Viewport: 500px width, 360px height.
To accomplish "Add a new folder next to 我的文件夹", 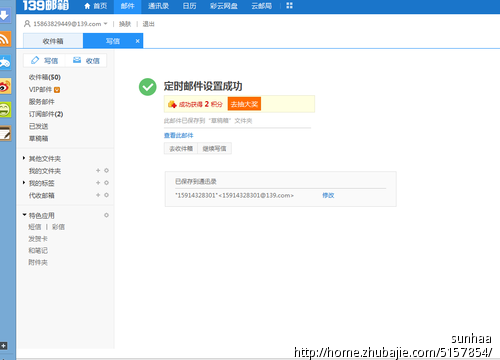I will (98, 170).
